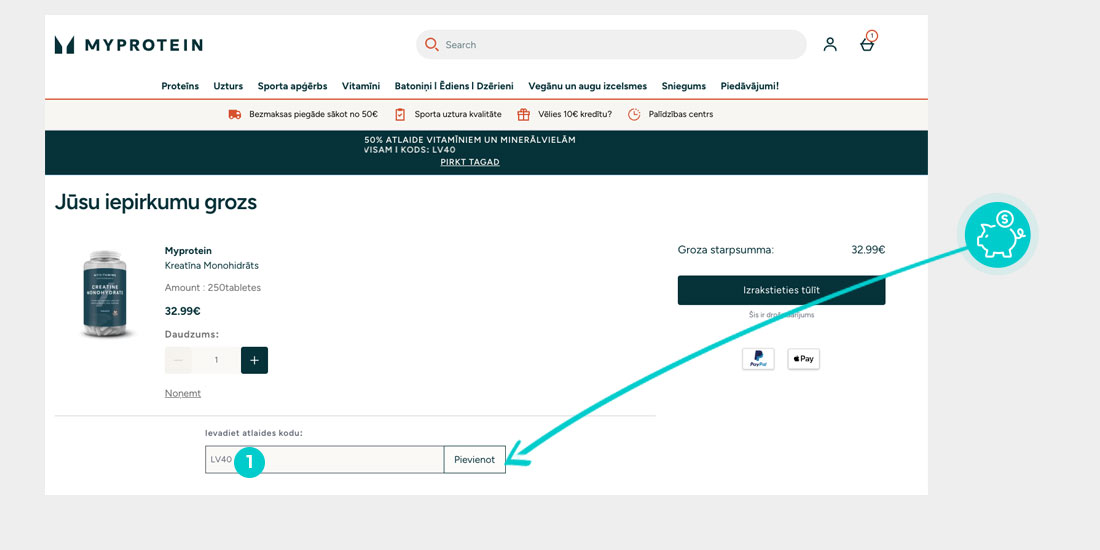Click the Noņemt remove link
The image size is (1100, 550).
click(183, 393)
